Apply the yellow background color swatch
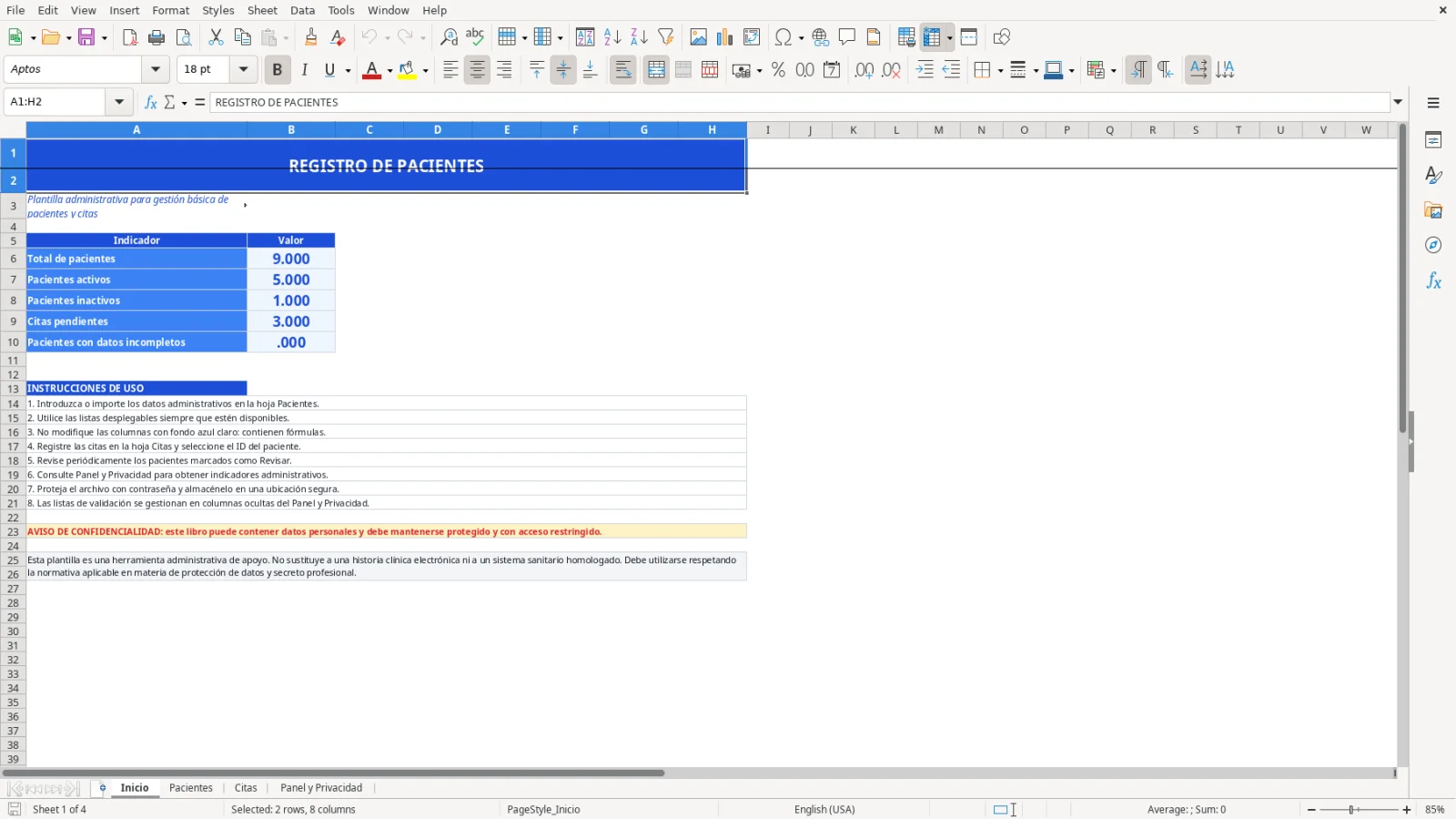This screenshot has height=819, width=1456. click(x=407, y=70)
